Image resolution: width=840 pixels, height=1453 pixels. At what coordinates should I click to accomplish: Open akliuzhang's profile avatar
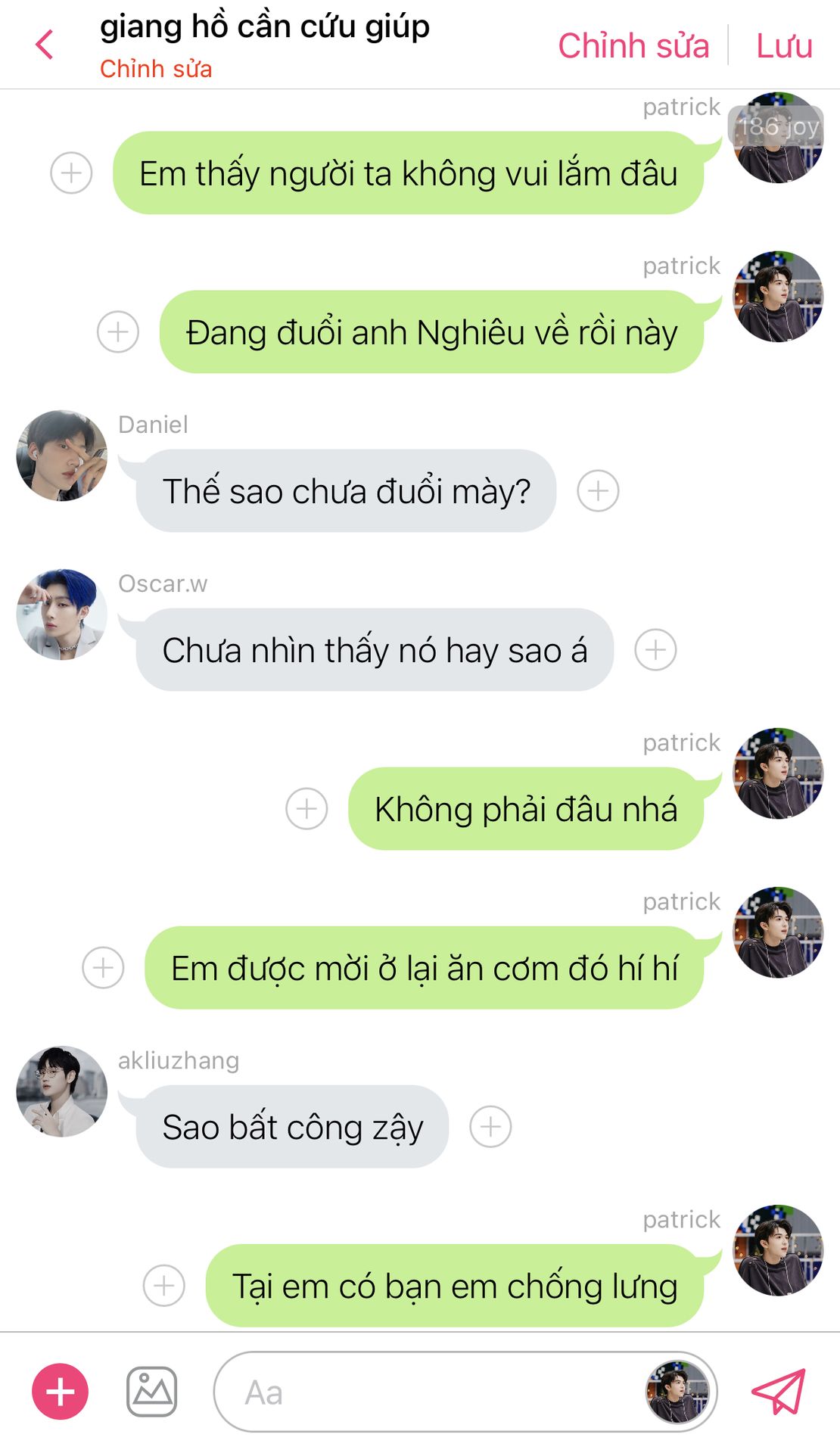pos(61,1091)
